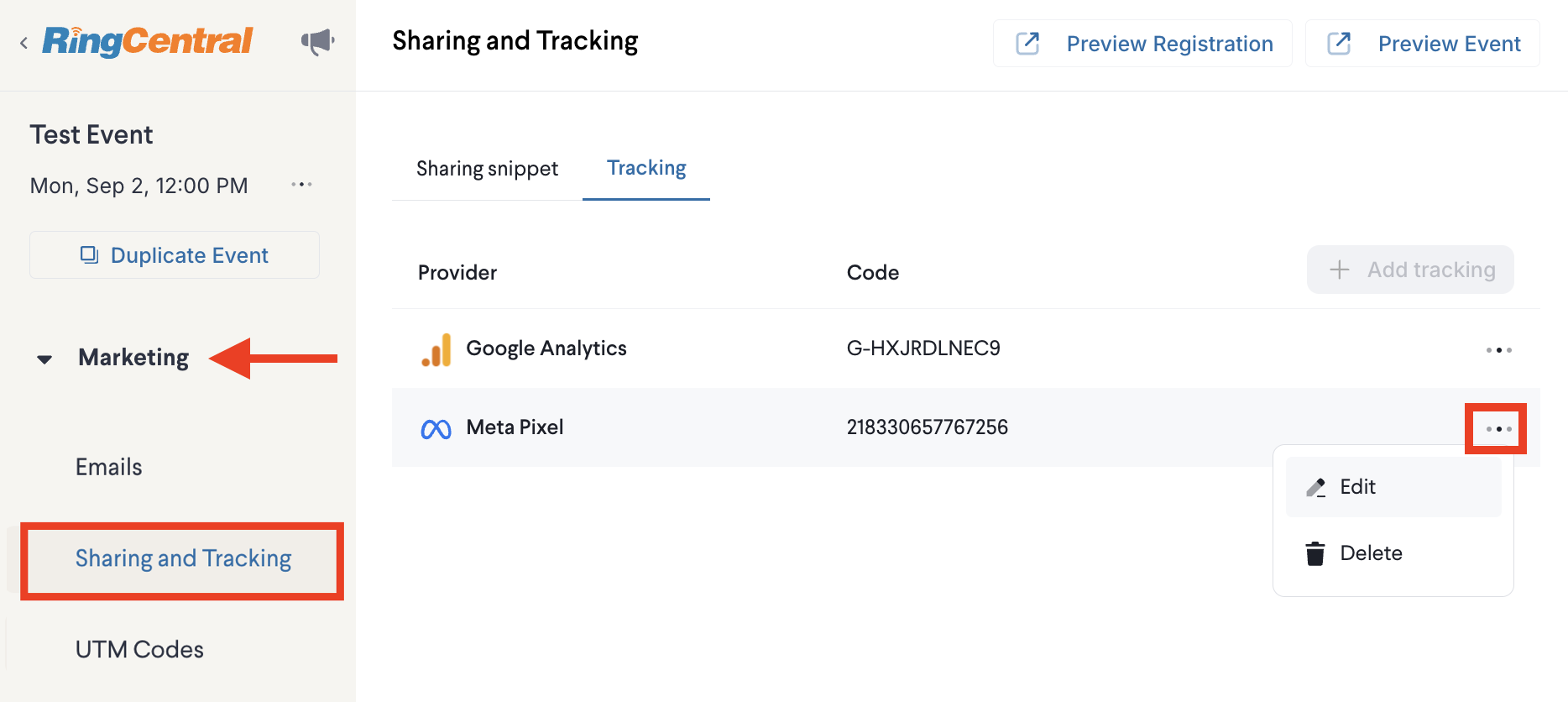
Task: Click the Google Analytics provider icon
Action: pyautogui.click(x=436, y=349)
